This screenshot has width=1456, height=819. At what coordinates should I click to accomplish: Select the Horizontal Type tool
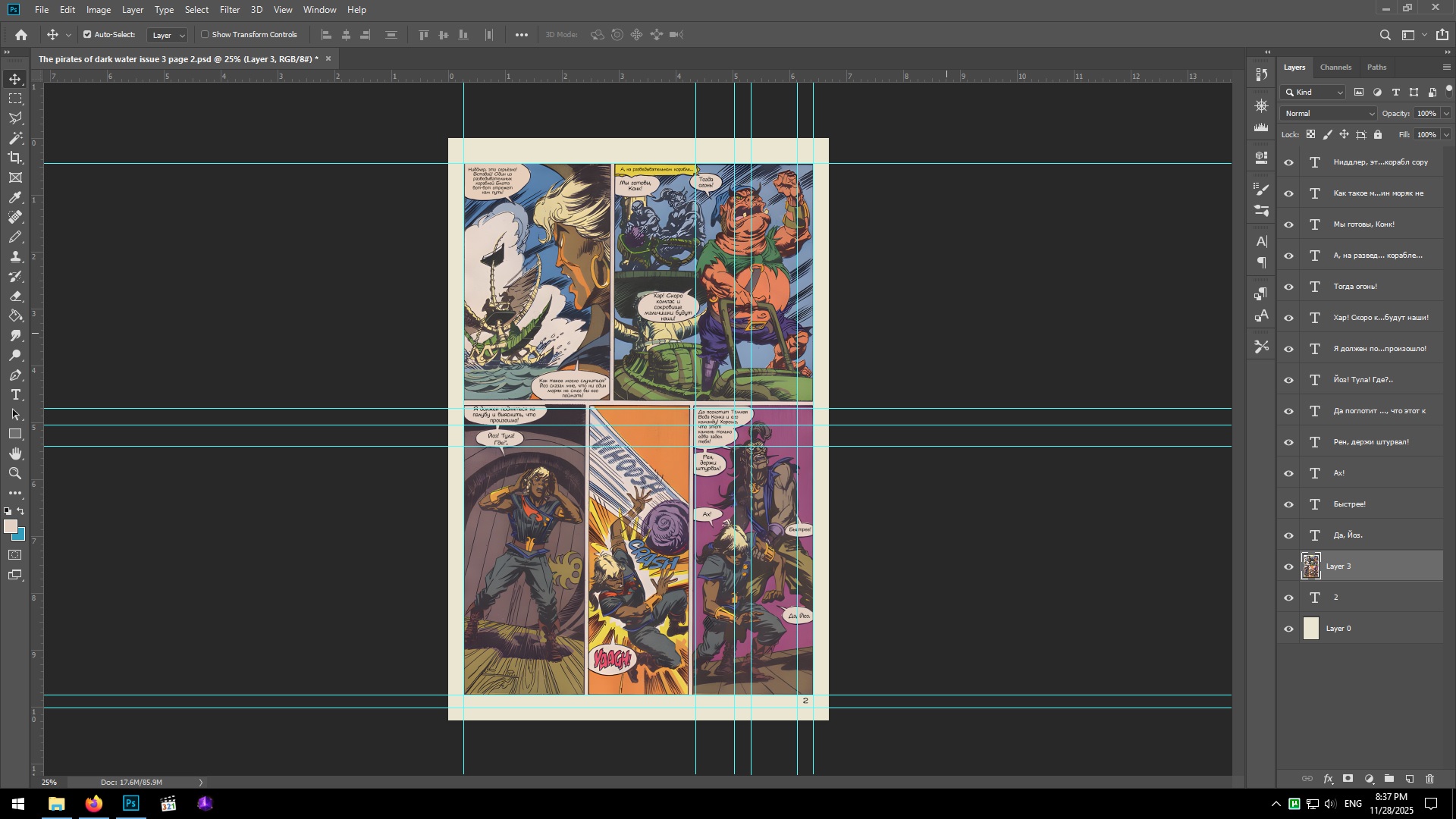[15, 395]
